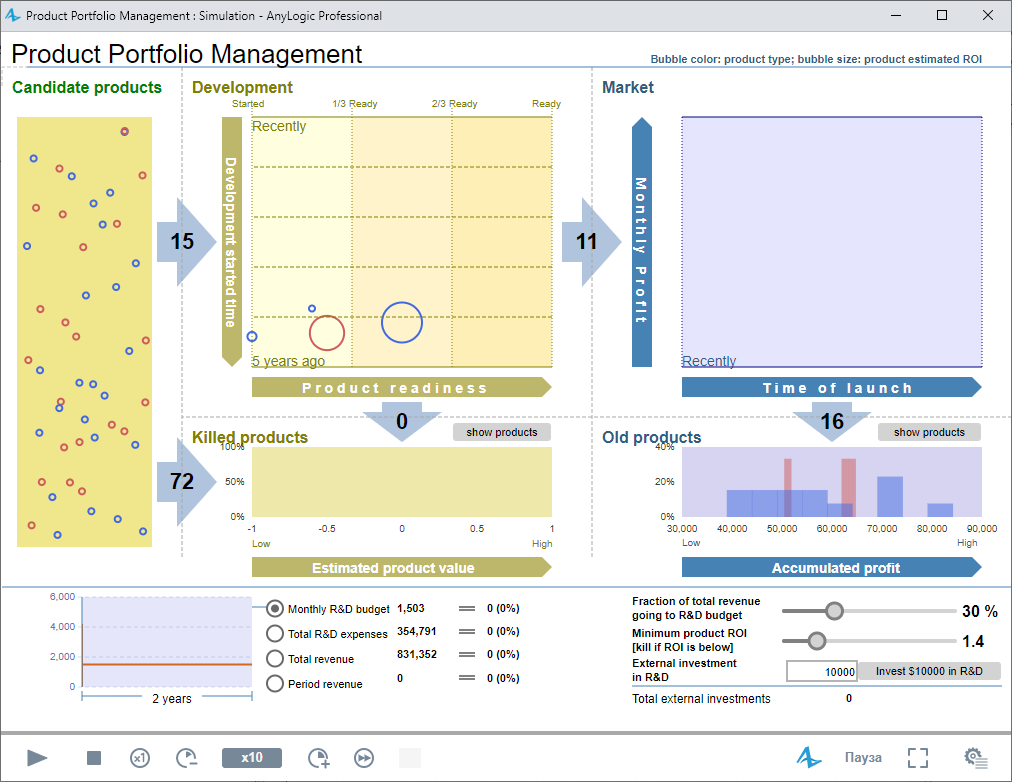Viewport: 1012px width, 782px height.
Task: Select the Period revenue radio button
Action: point(275,683)
